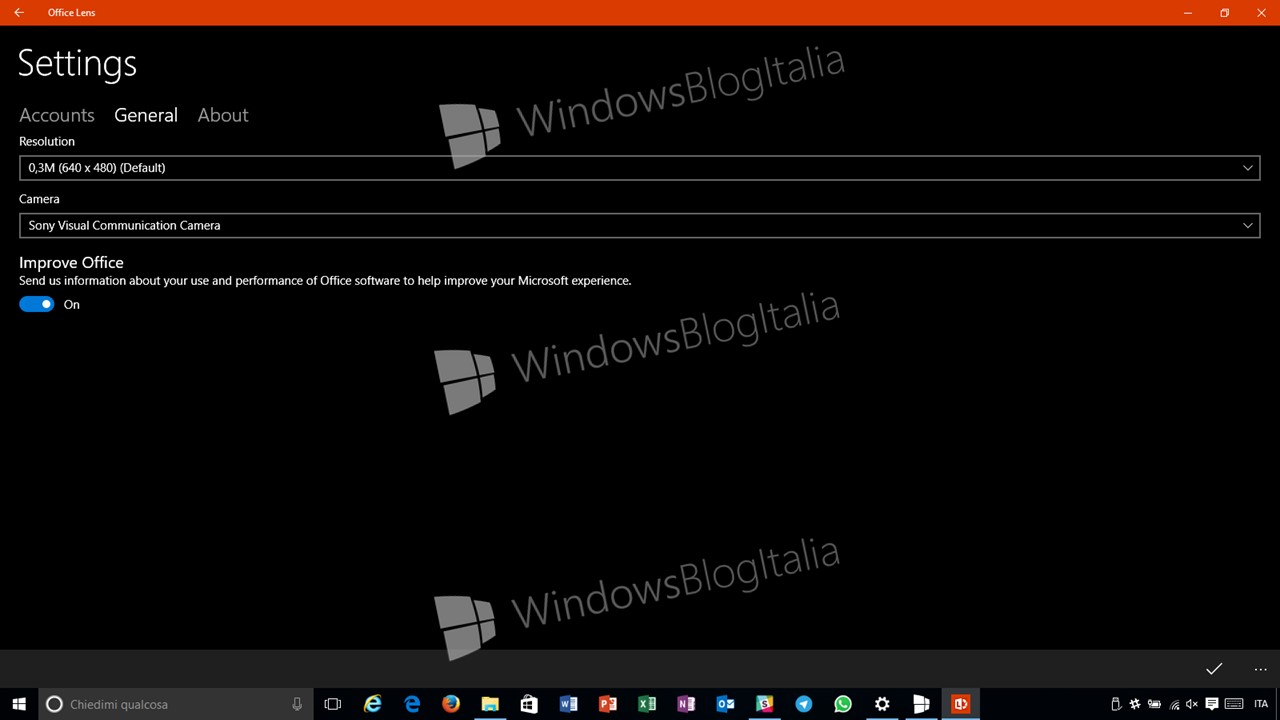Open the Action Center notifications icon
The image size is (1280, 720).
[x=1212, y=704]
